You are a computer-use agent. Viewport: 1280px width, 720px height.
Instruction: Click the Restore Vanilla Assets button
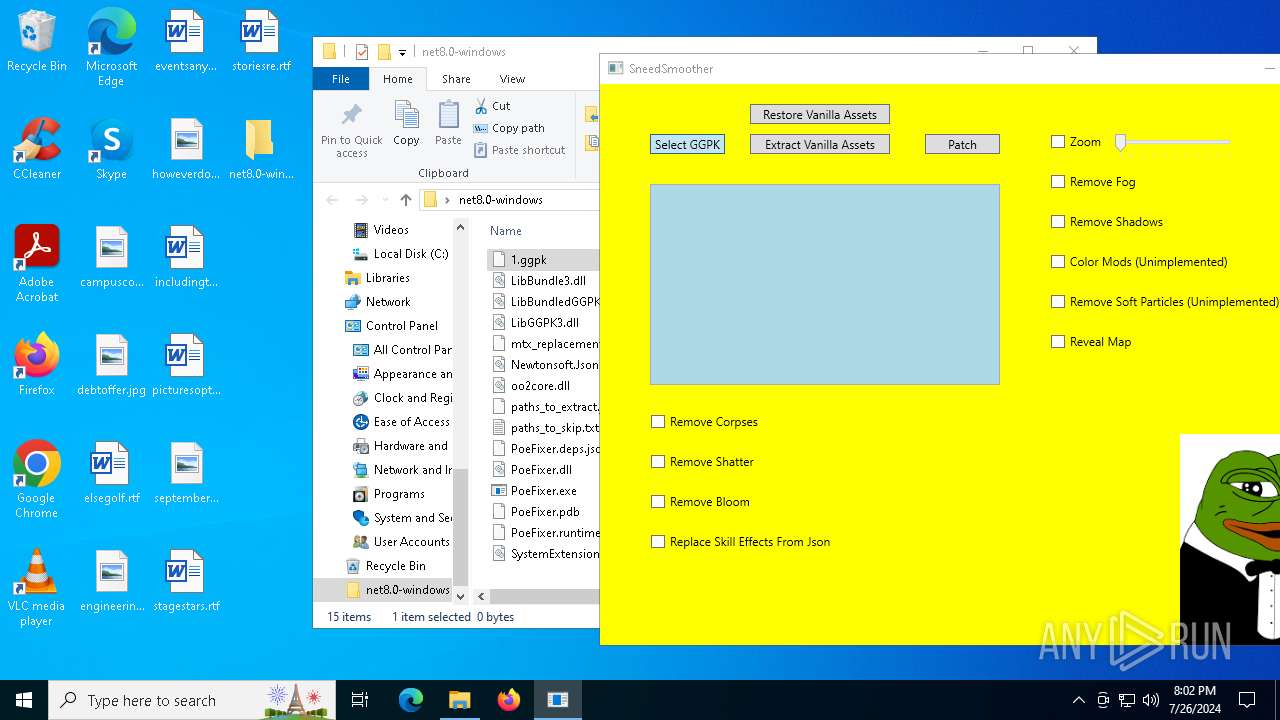tap(820, 114)
